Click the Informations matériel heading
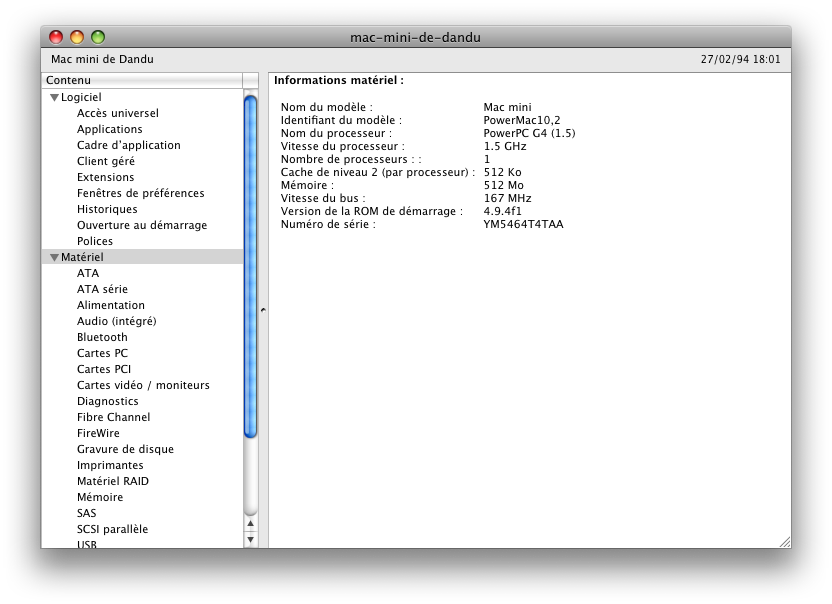832x604 pixels. pos(339,80)
